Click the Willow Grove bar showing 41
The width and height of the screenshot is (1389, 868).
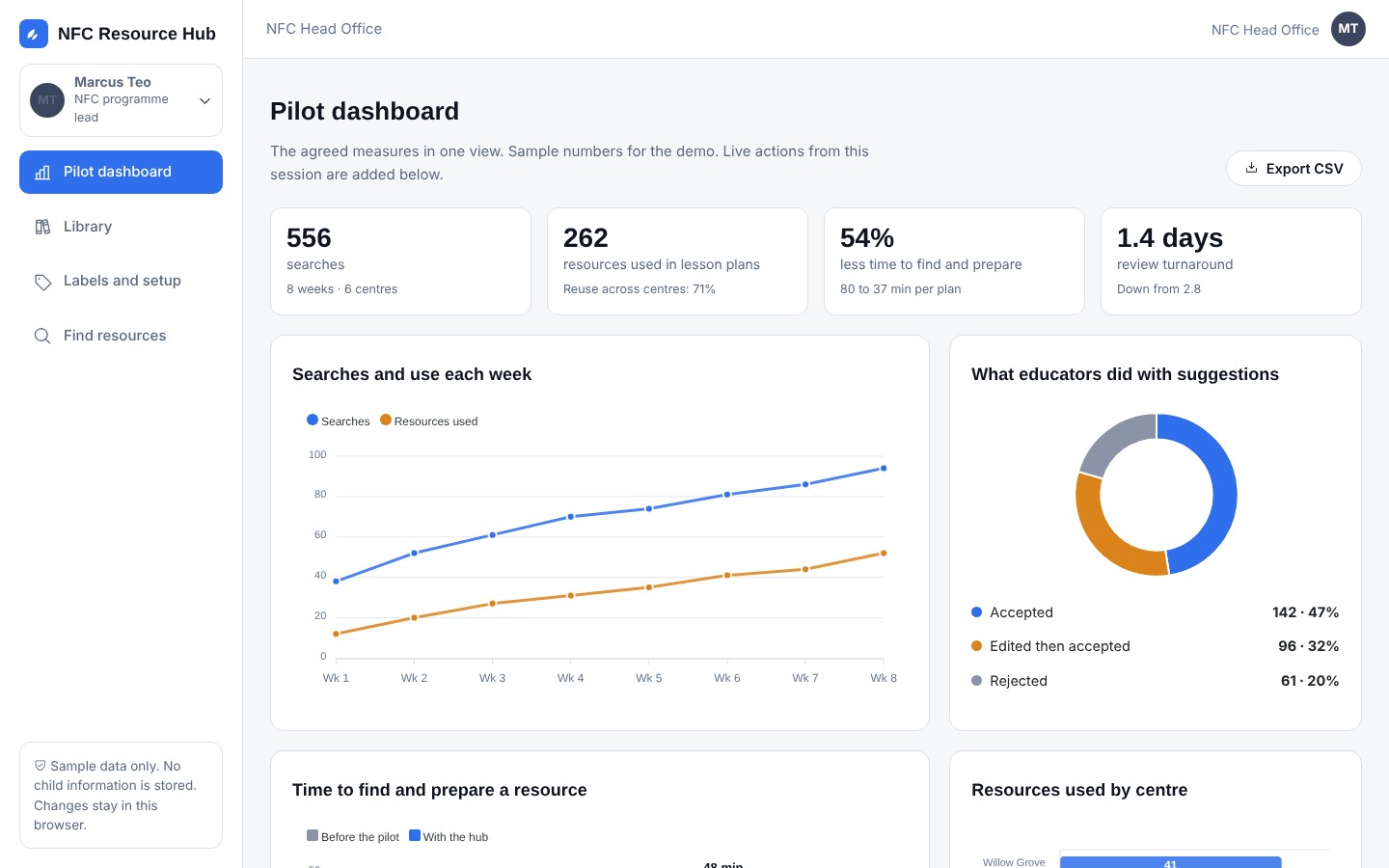tap(1170, 862)
